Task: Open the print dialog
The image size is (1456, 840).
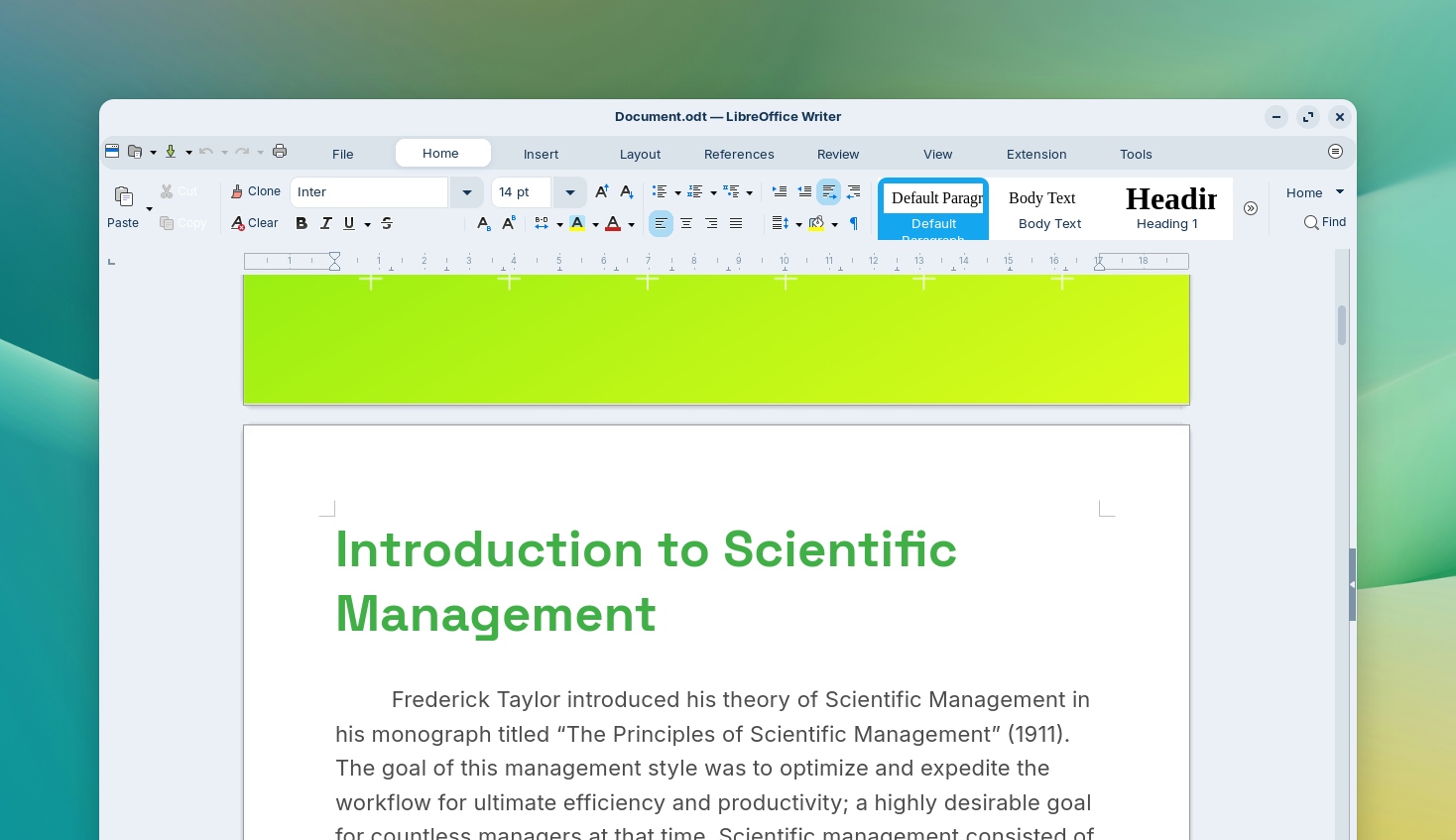Action: point(279,151)
